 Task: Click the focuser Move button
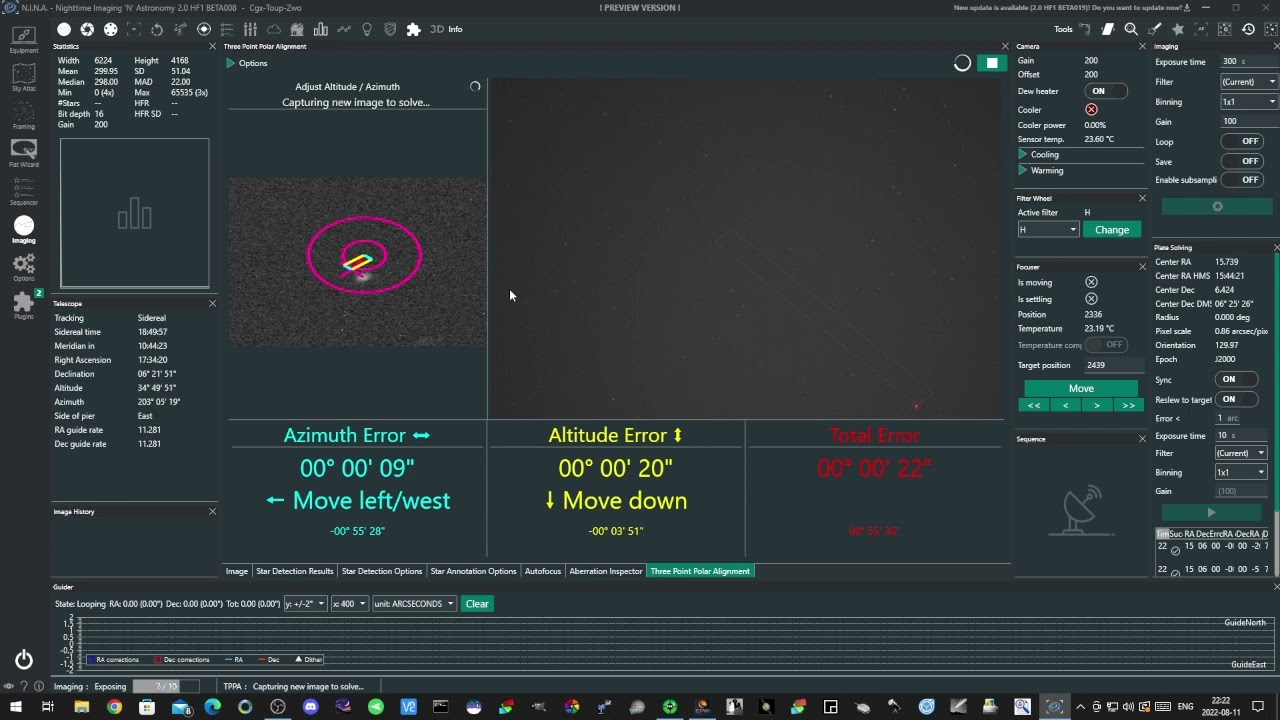1081,388
